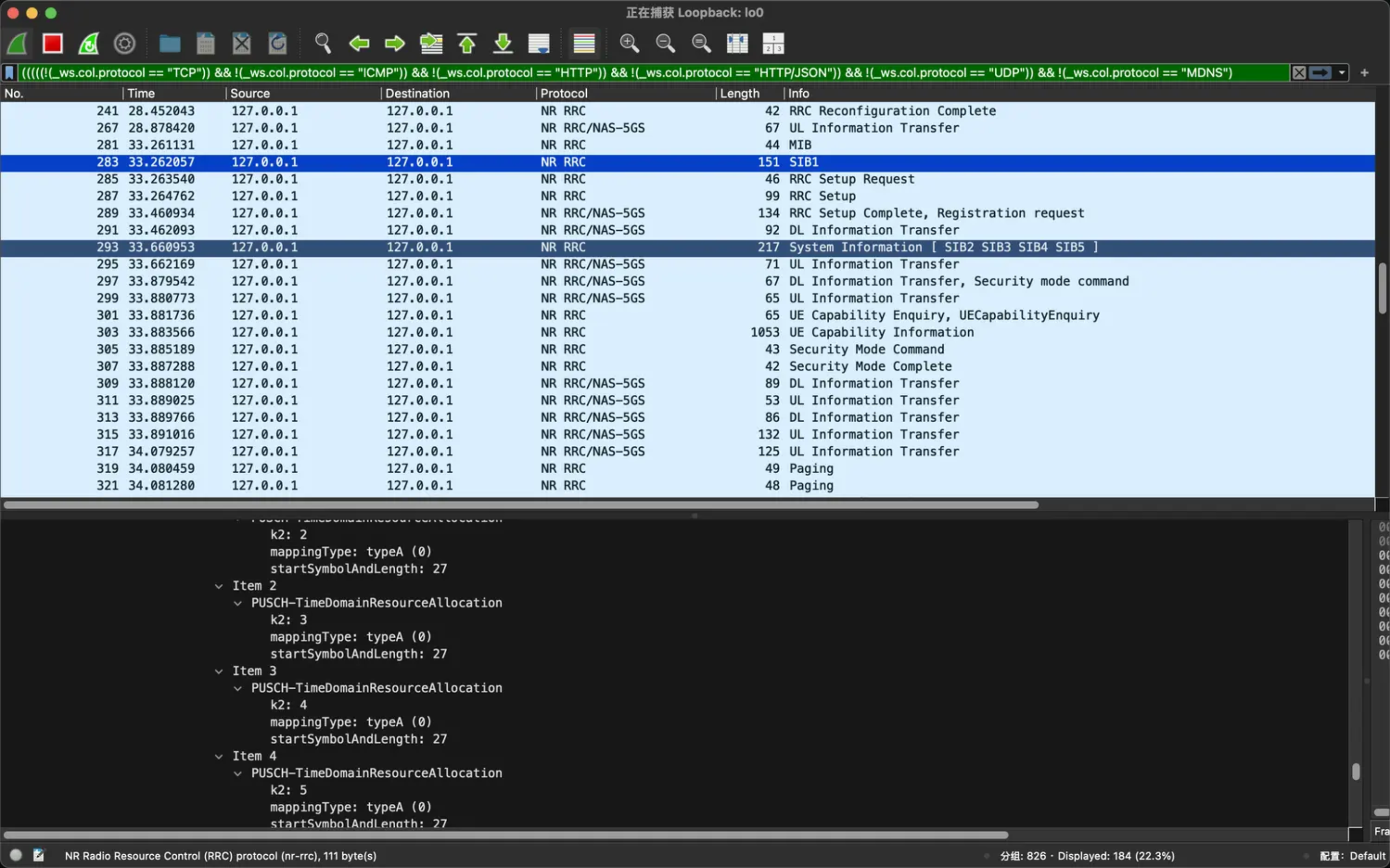Image resolution: width=1390 pixels, height=868 pixels.
Task: Go back in packet history
Action: coord(359,43)
